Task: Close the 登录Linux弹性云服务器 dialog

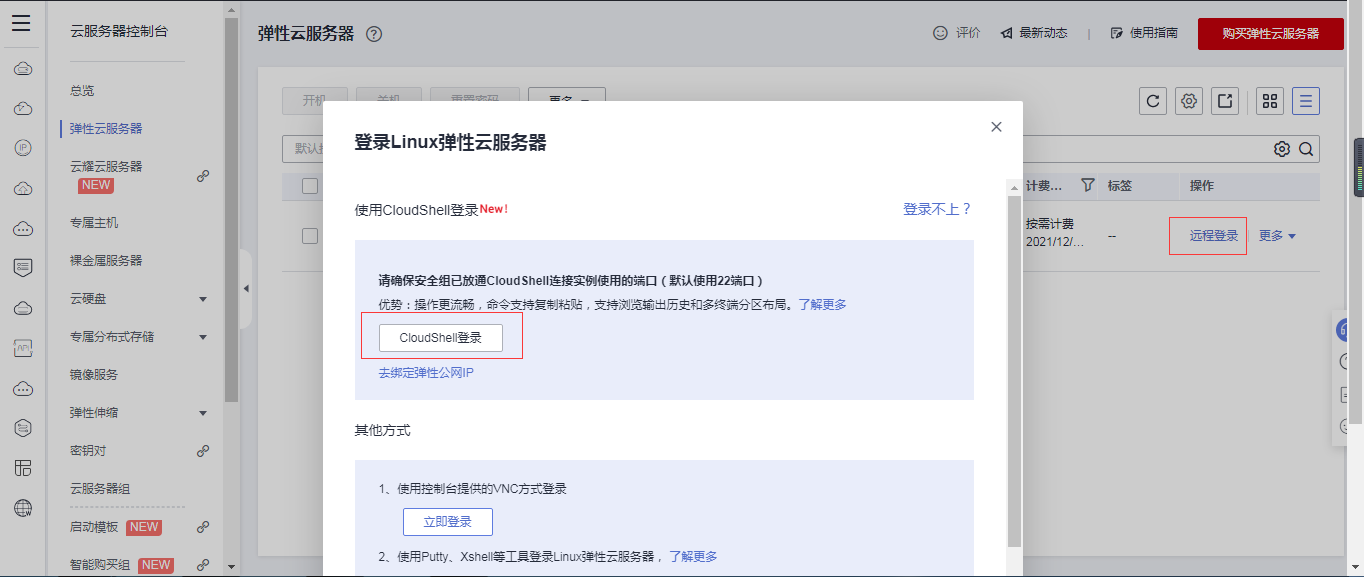Action: (x=996, y=127)
